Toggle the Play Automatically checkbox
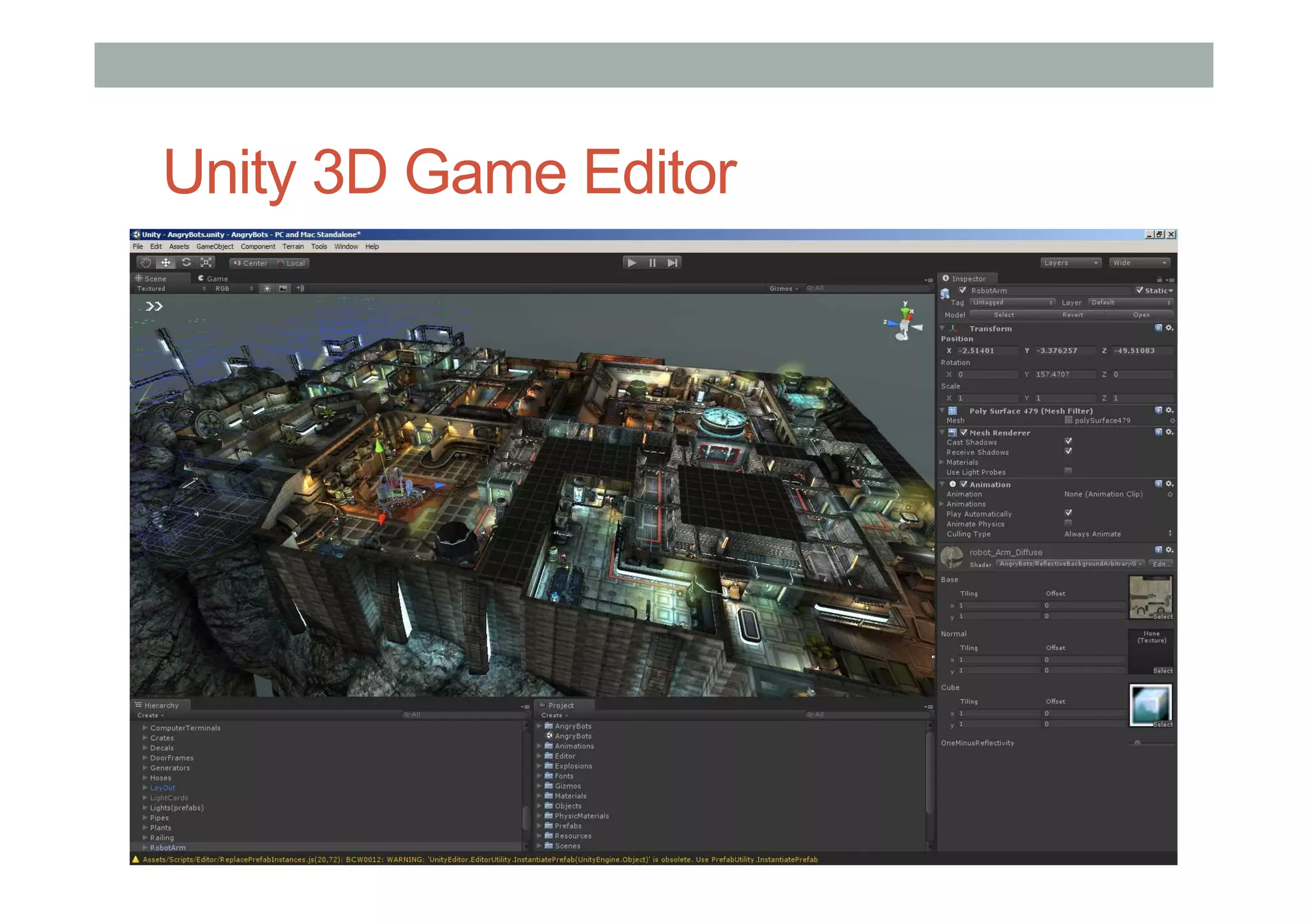Viewport: 1308px width, 924px height. 1068,513
